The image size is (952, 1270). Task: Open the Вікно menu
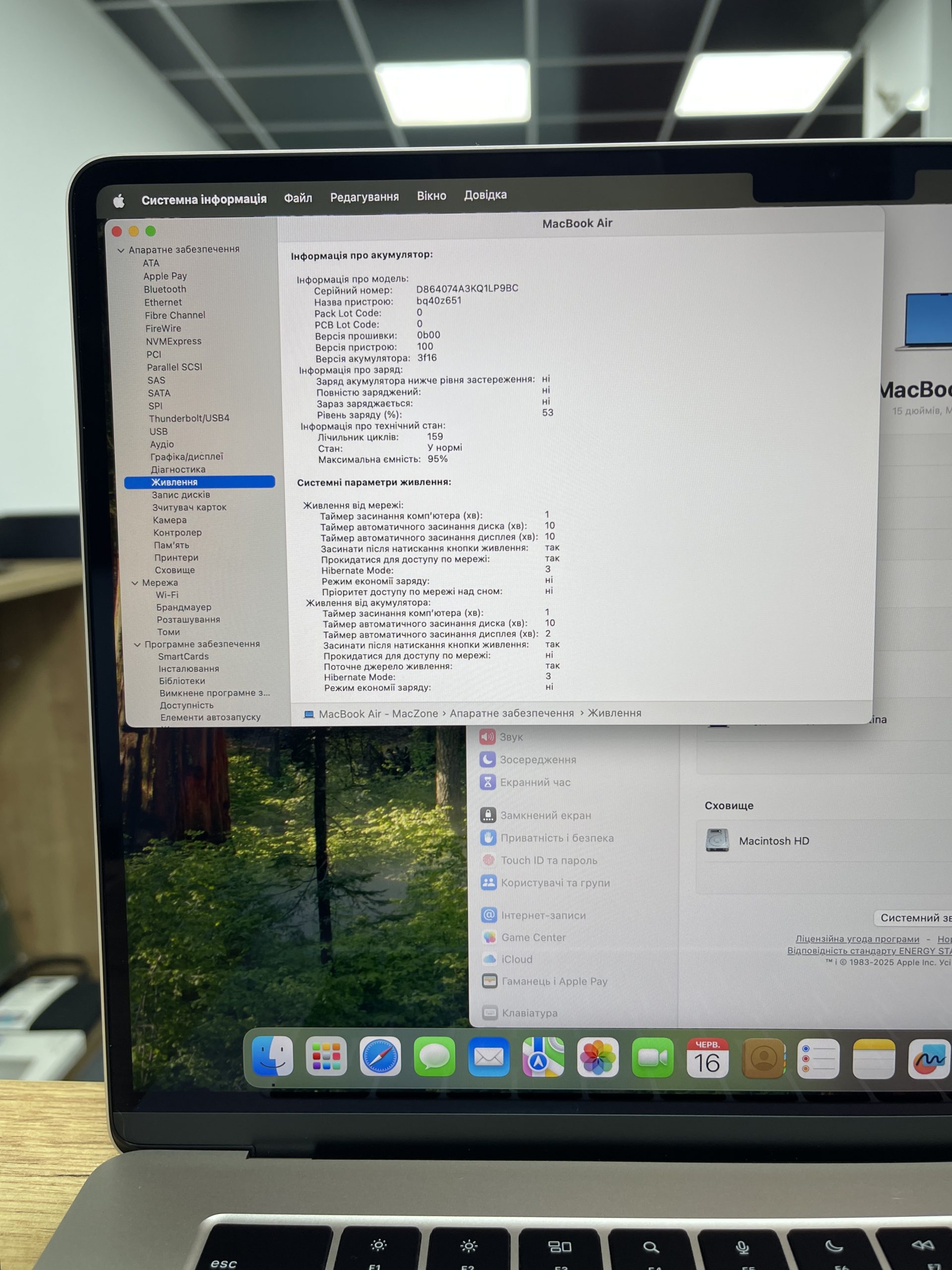[431, 196]
